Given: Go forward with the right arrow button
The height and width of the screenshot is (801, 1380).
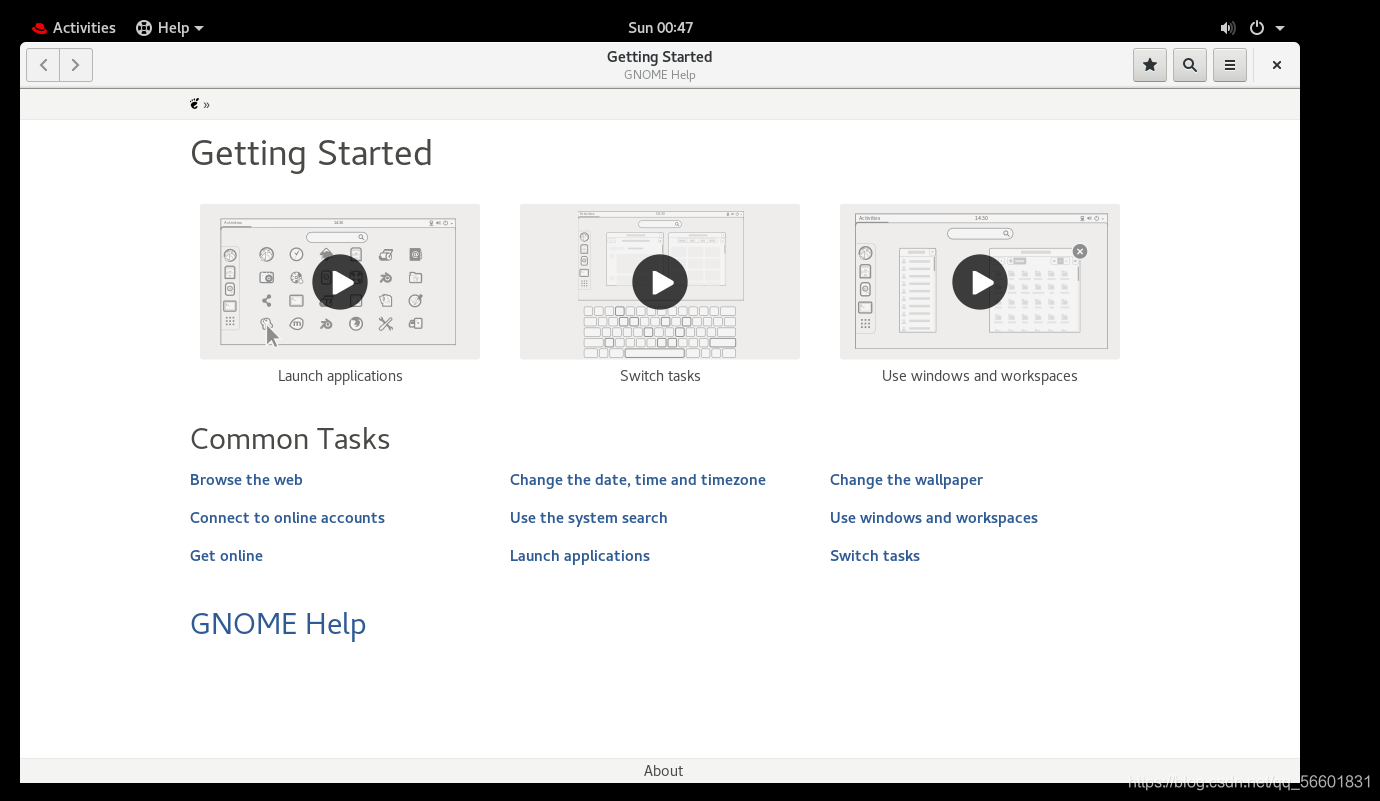Looking at the screenshot, I should tap(76, 65).
